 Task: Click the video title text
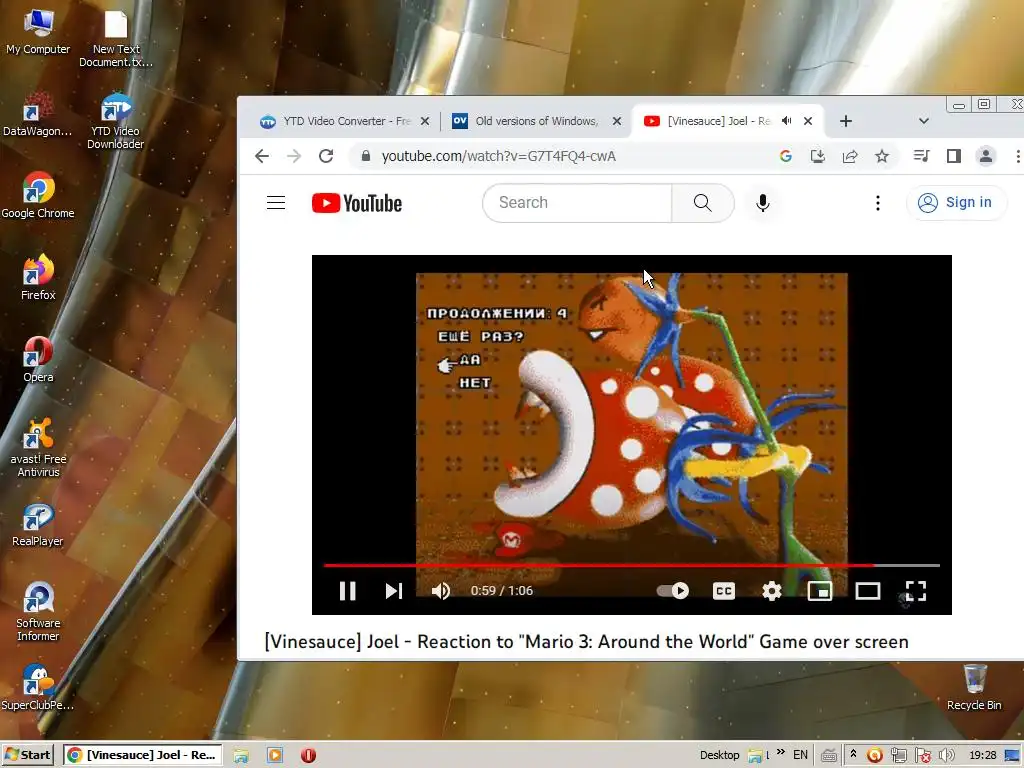[x=586, y=642]
